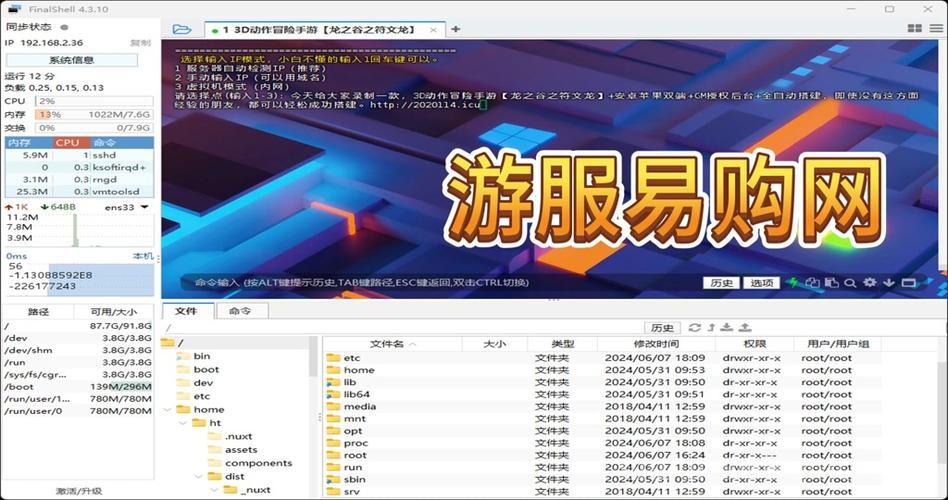
Task: Open terminal settings gear
Action: 869,282
